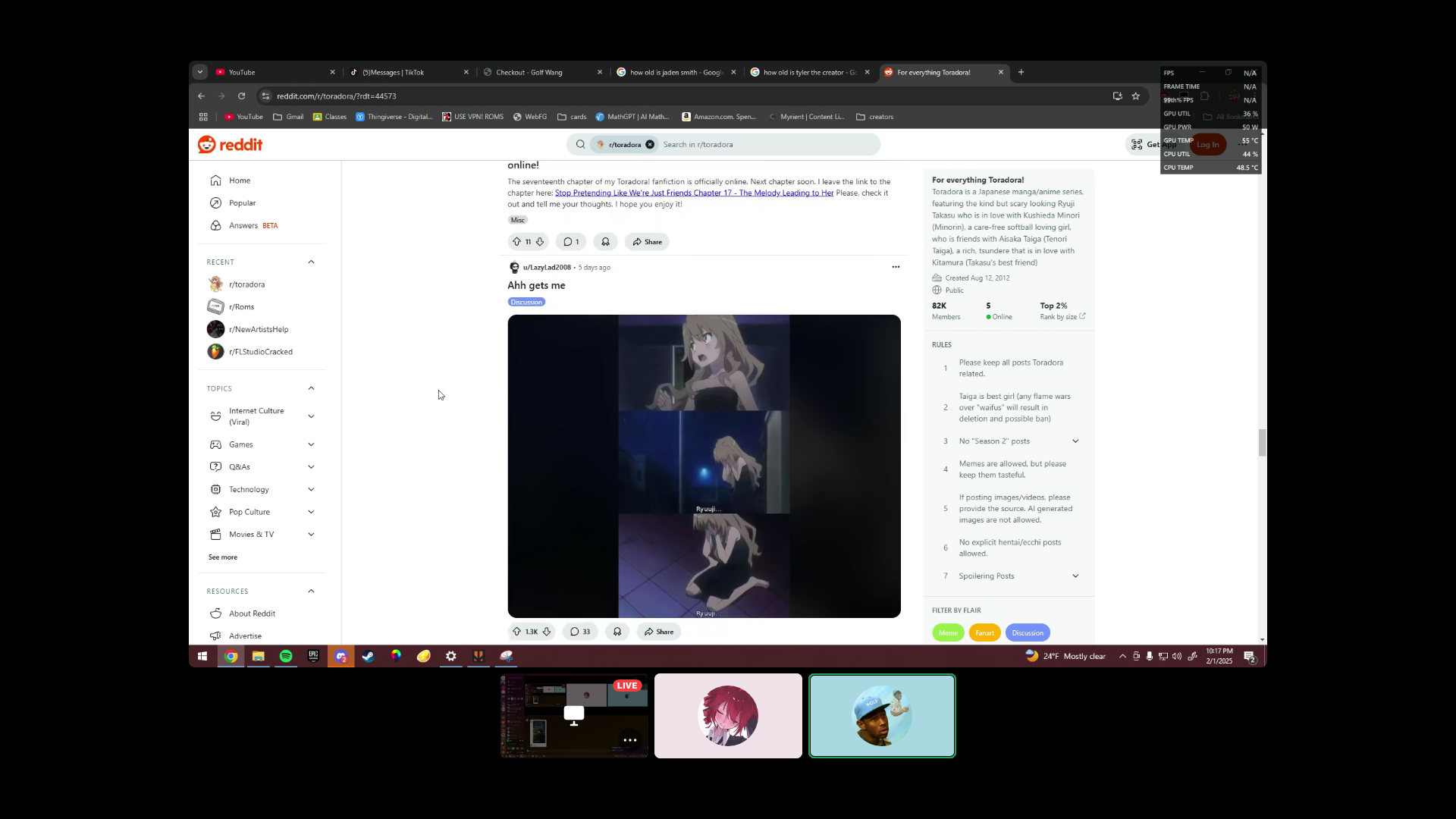The image size is (1456, 819).
Task: Collapse the Recent section
Action: coord(311,262)
